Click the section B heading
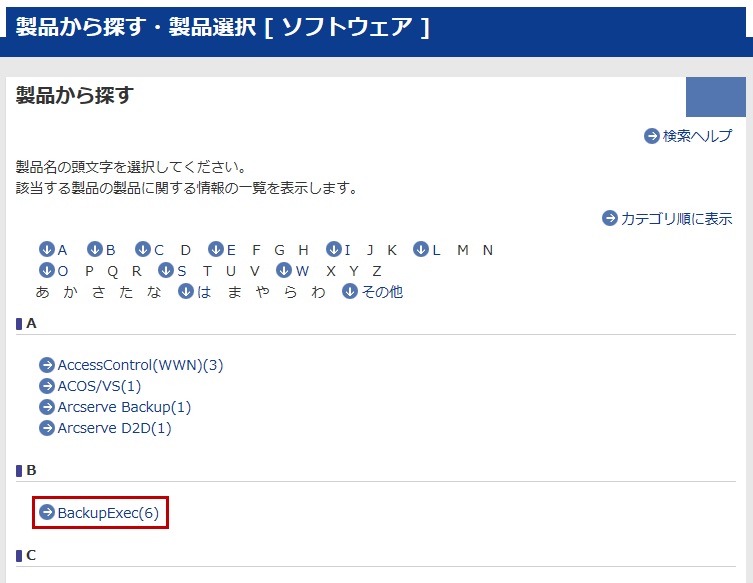The image size is (753, 583). pyautogui.click(x=32, y=470)
